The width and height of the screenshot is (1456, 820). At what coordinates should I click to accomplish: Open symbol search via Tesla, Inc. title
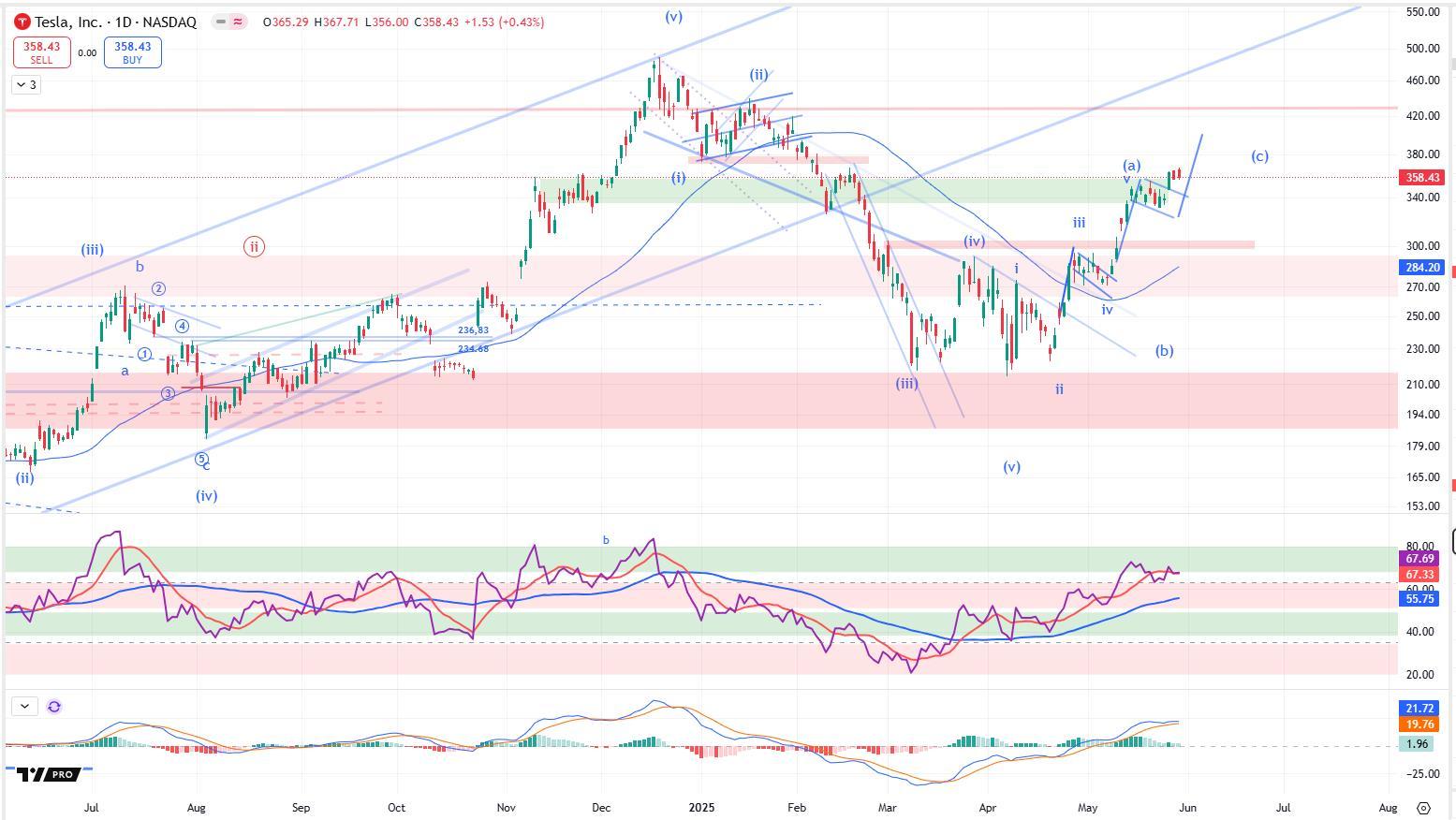pos(116,22)
